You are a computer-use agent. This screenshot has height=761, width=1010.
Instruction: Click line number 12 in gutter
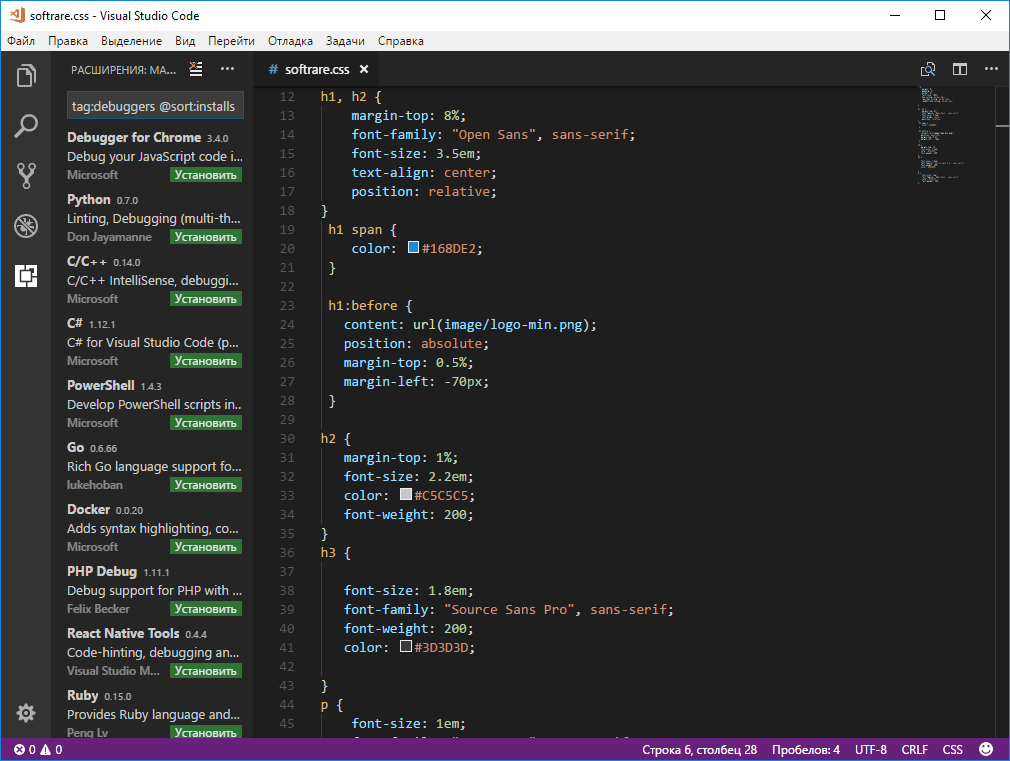tap(287, 97)
